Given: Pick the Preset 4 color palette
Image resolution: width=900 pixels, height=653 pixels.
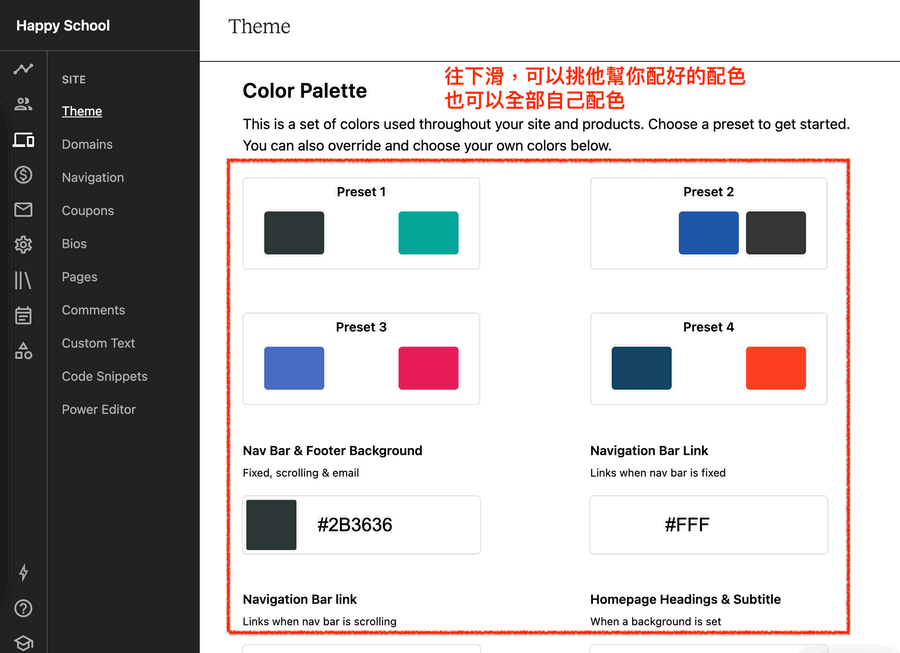Looking at the screenshot, I should (708, 358).
